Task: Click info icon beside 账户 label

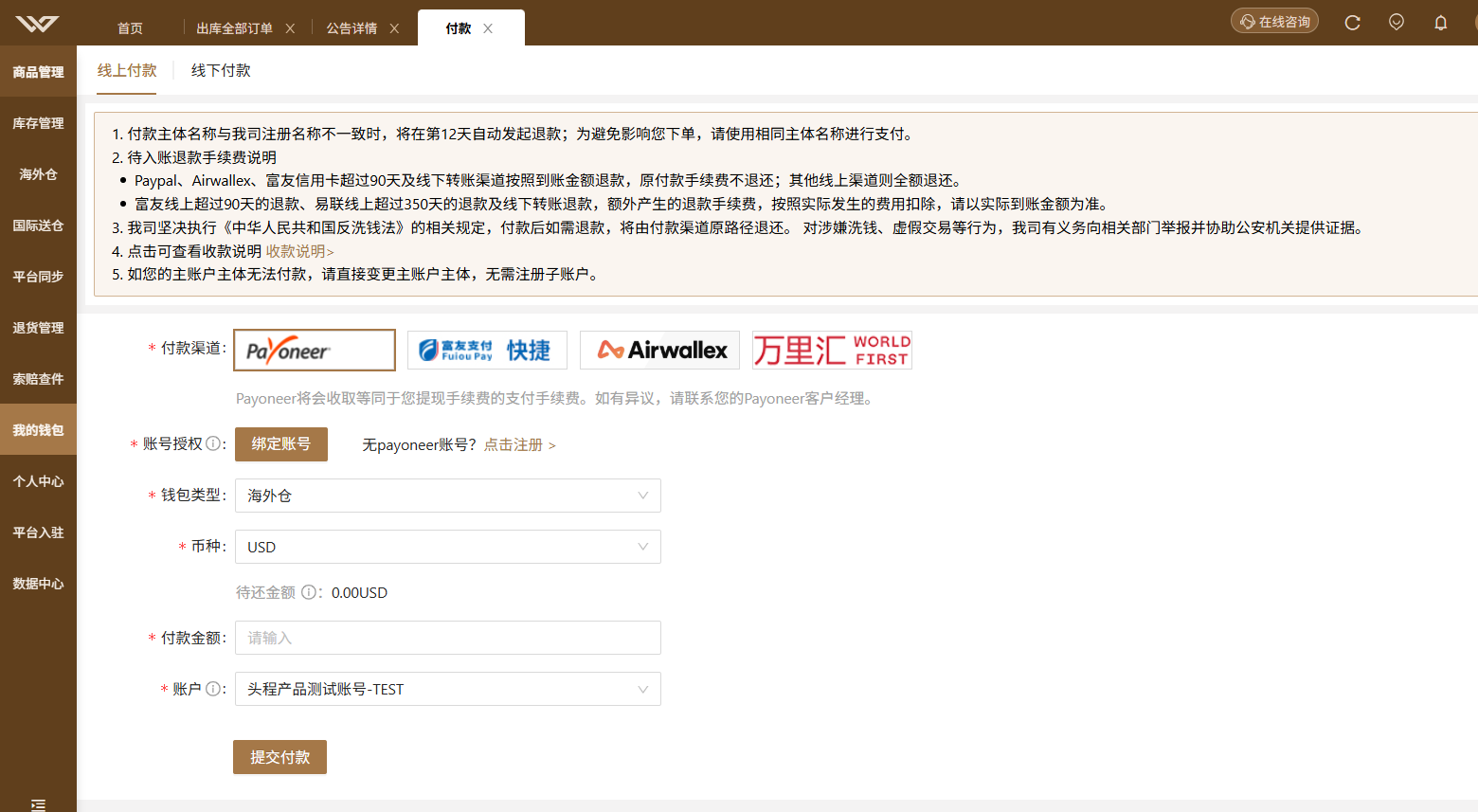Action: pyautogui.click(x=213, y=689)
